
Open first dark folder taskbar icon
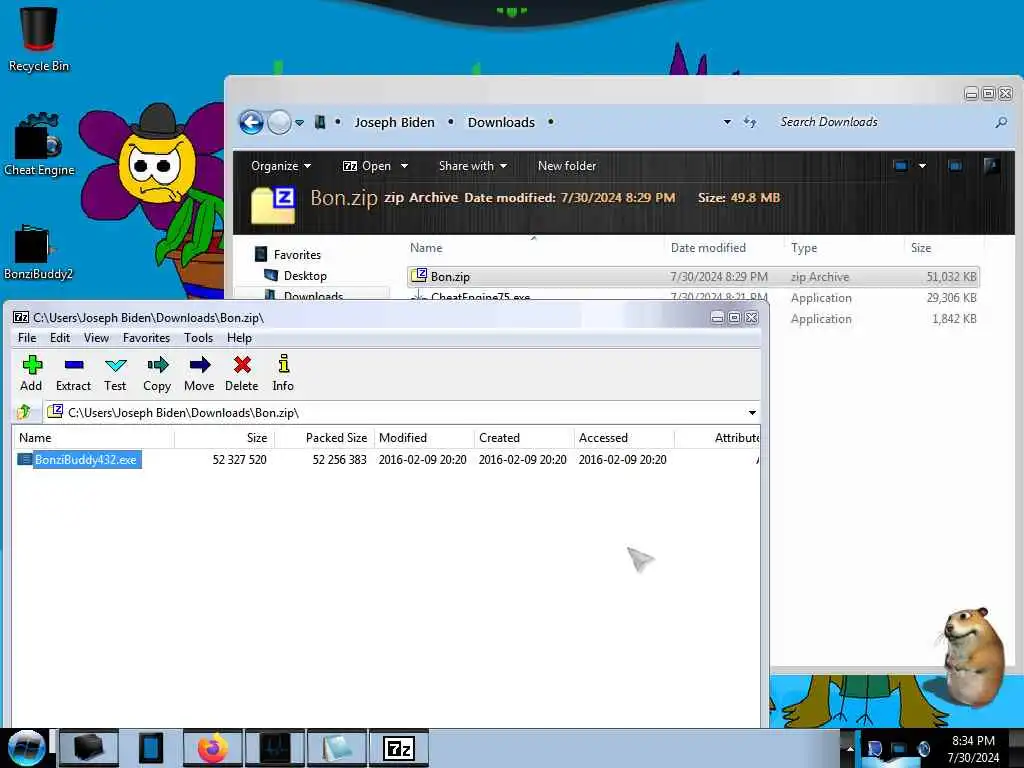89,748
